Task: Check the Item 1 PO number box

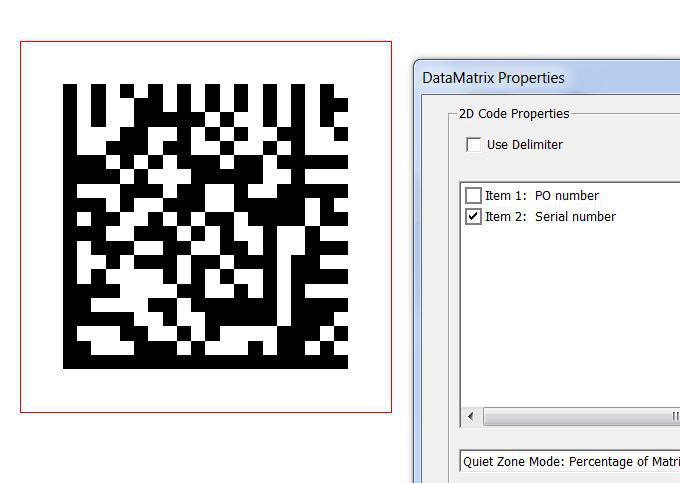Action: pos(473,196)
